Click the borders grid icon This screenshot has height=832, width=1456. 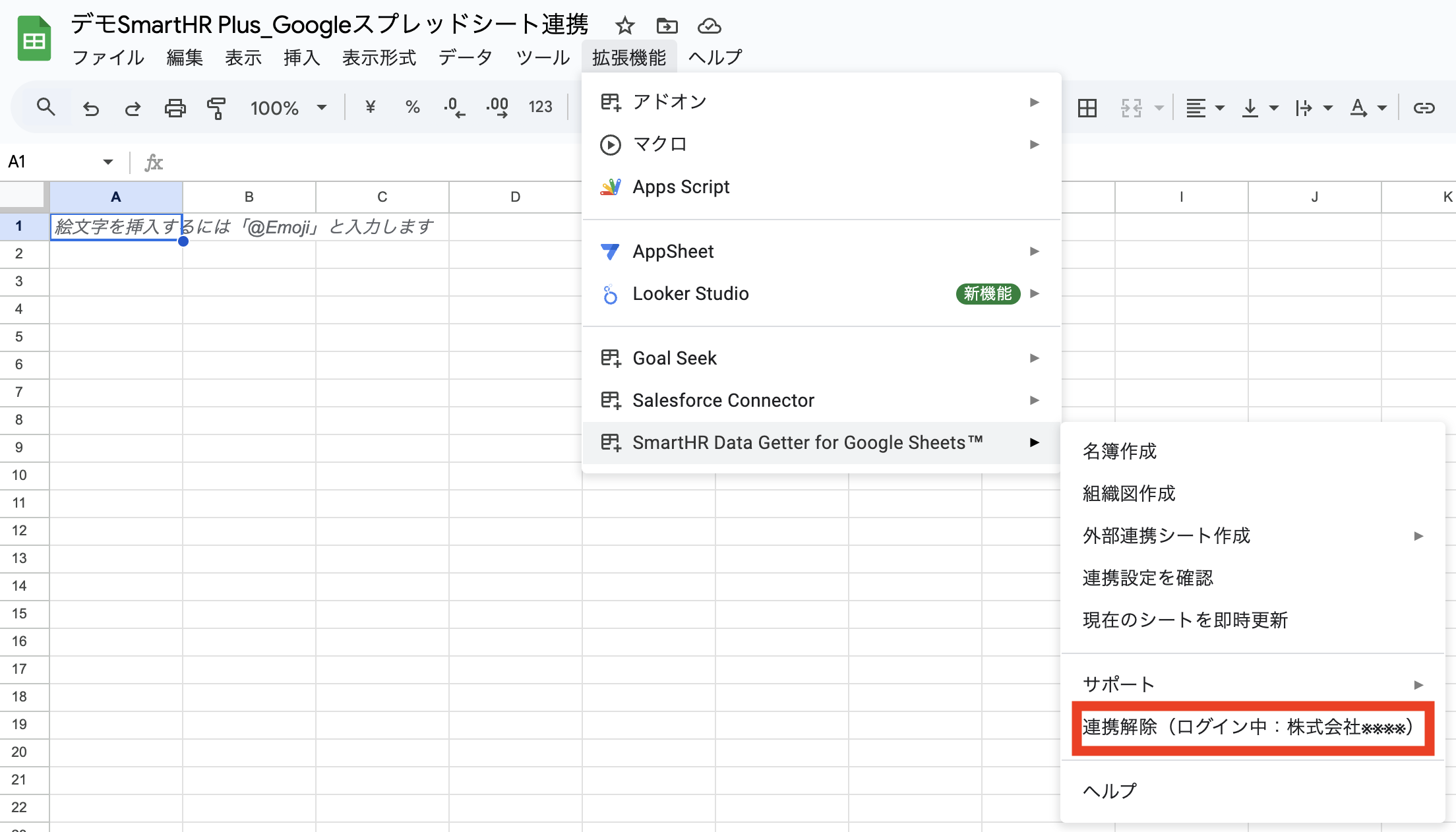(1087, 107)
